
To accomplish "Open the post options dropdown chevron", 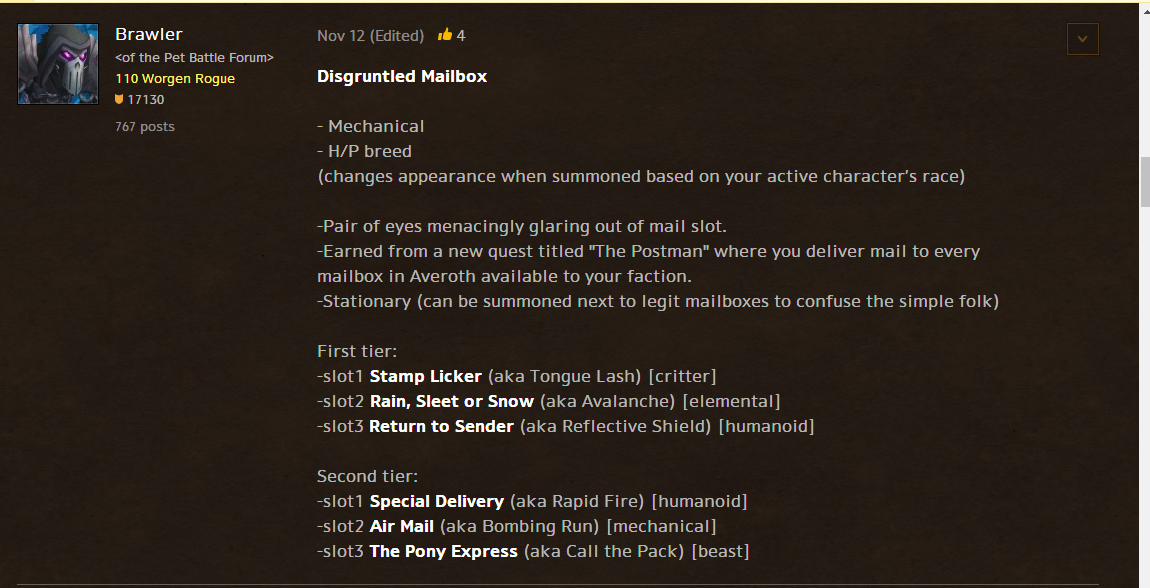I will pos(1083,39).
